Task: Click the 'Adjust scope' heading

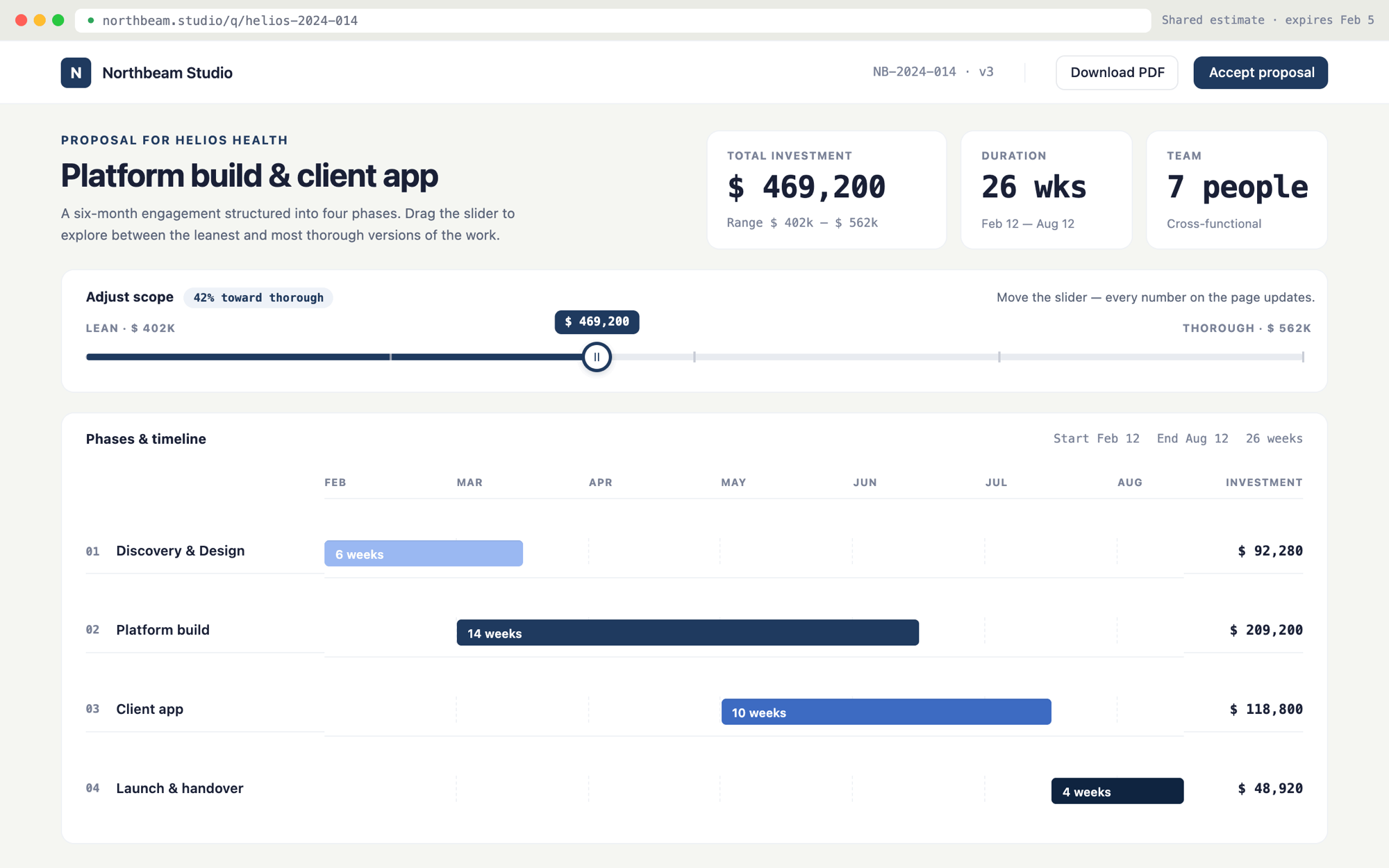Action: [130, 297]
